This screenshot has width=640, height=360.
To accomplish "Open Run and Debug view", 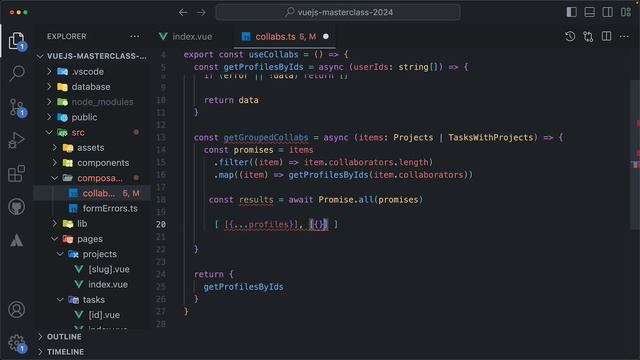I will [16, 140].
